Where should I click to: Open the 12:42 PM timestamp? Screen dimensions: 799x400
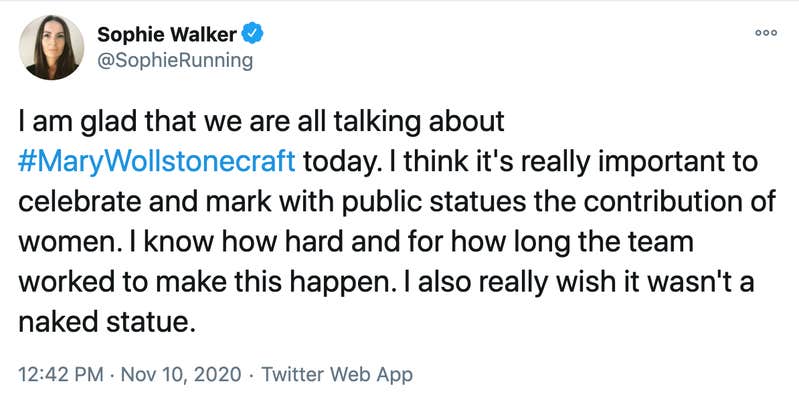pos(61,375)
